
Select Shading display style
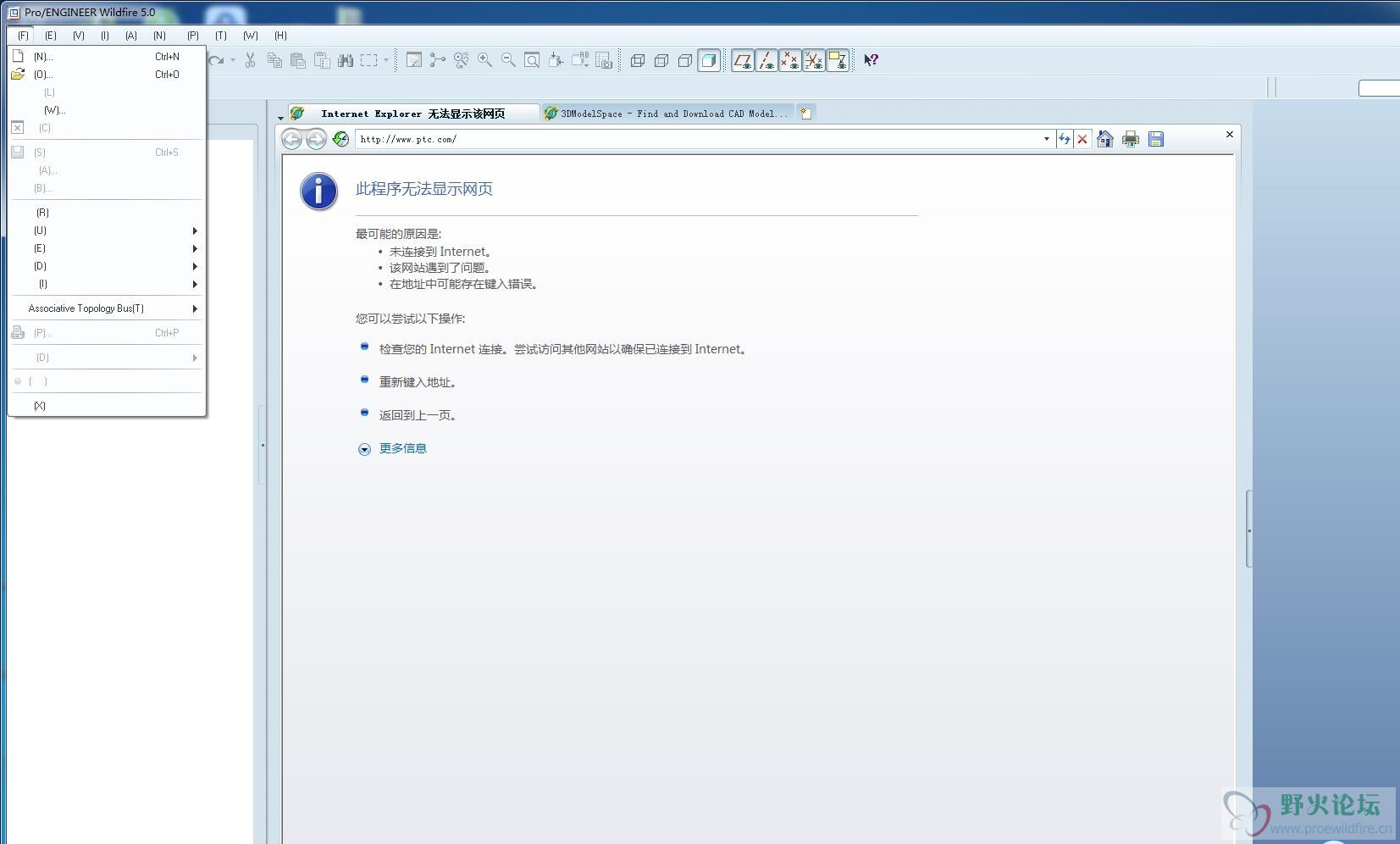pyautogui.click(x=709, y=60)
